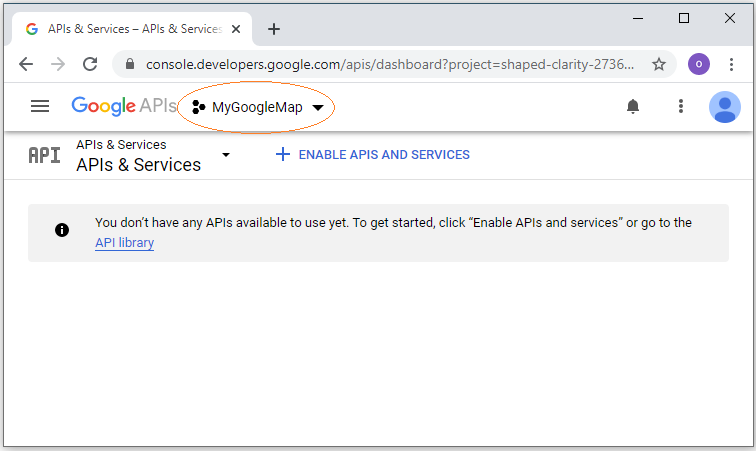
Task: Reload the current page
Action: coord(90,64)
